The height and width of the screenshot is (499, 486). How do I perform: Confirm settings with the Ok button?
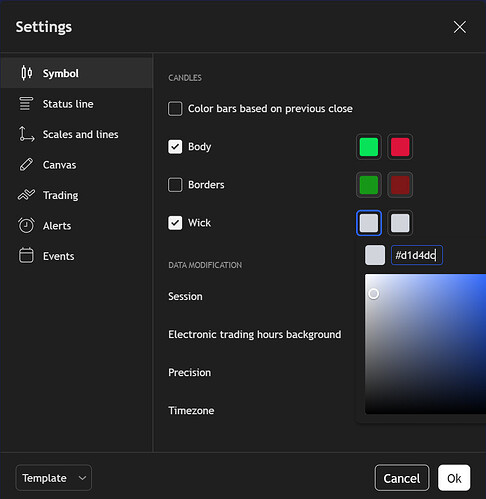[454, 478]
